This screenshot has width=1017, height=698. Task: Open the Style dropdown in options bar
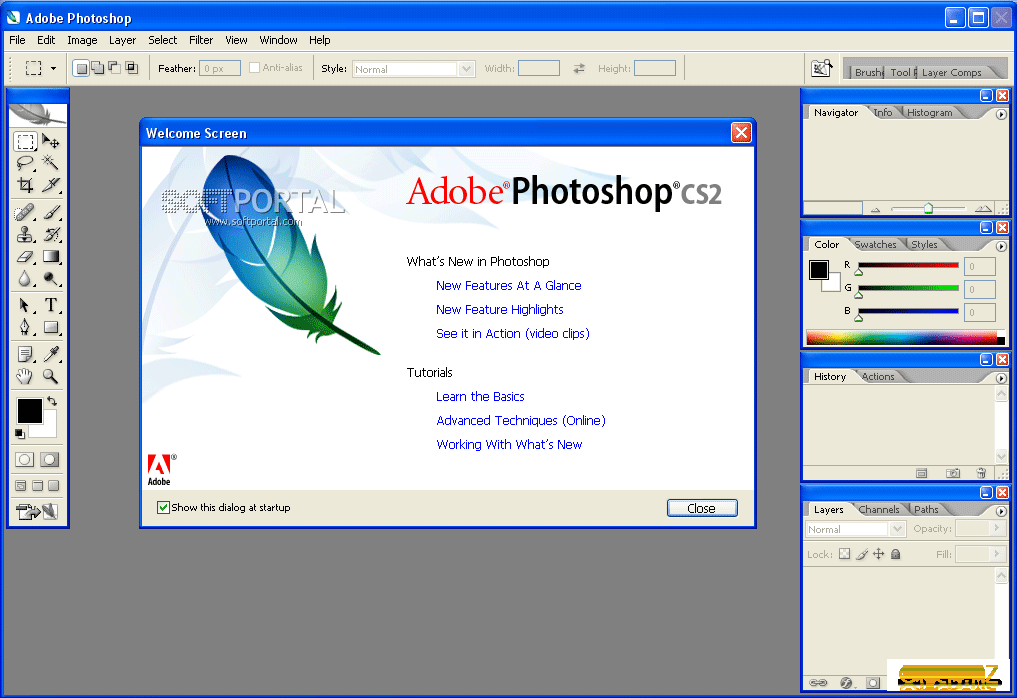[x=466, y=69]
